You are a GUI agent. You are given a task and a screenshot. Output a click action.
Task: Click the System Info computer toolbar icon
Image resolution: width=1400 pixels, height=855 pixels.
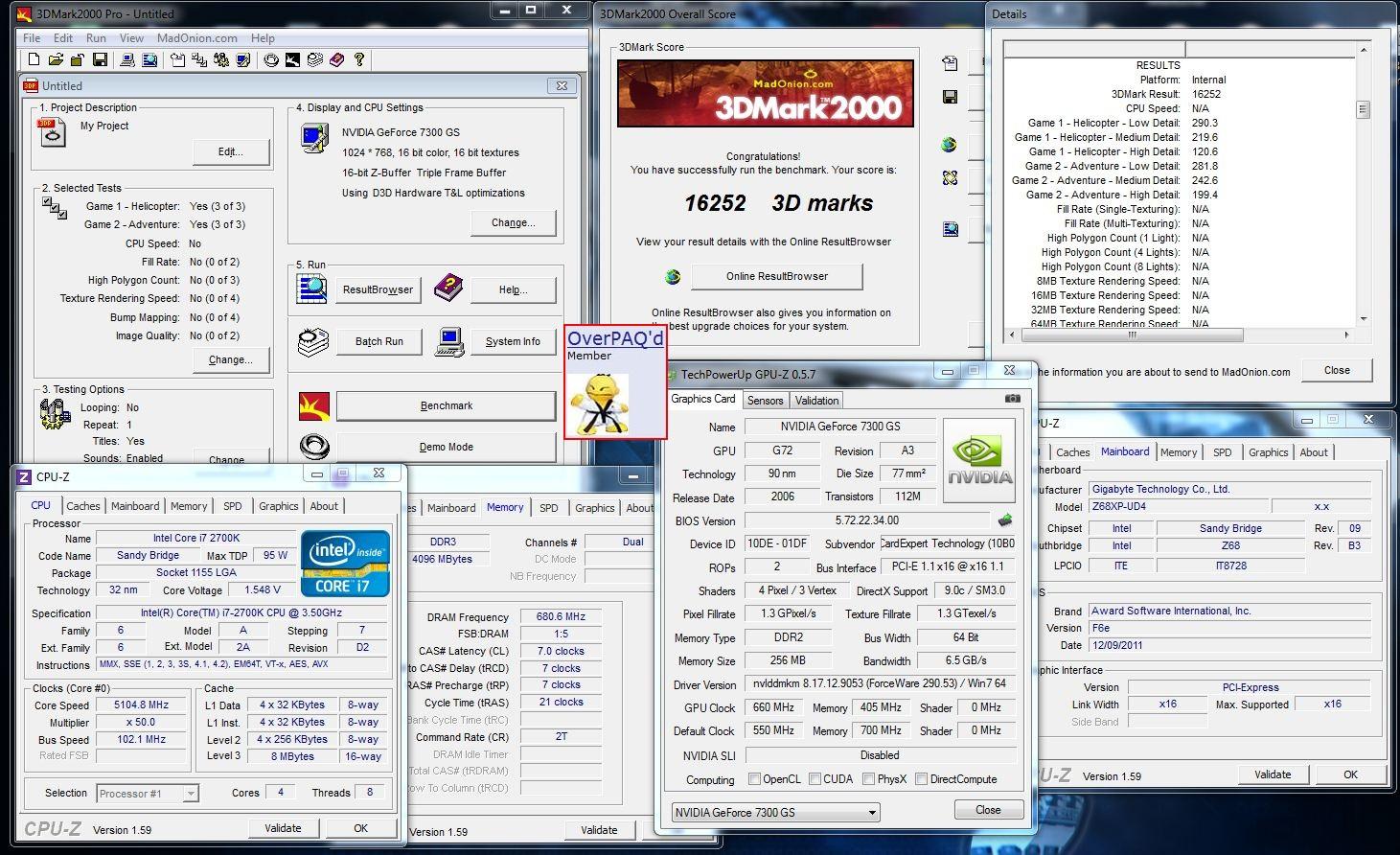pos(127,59)
